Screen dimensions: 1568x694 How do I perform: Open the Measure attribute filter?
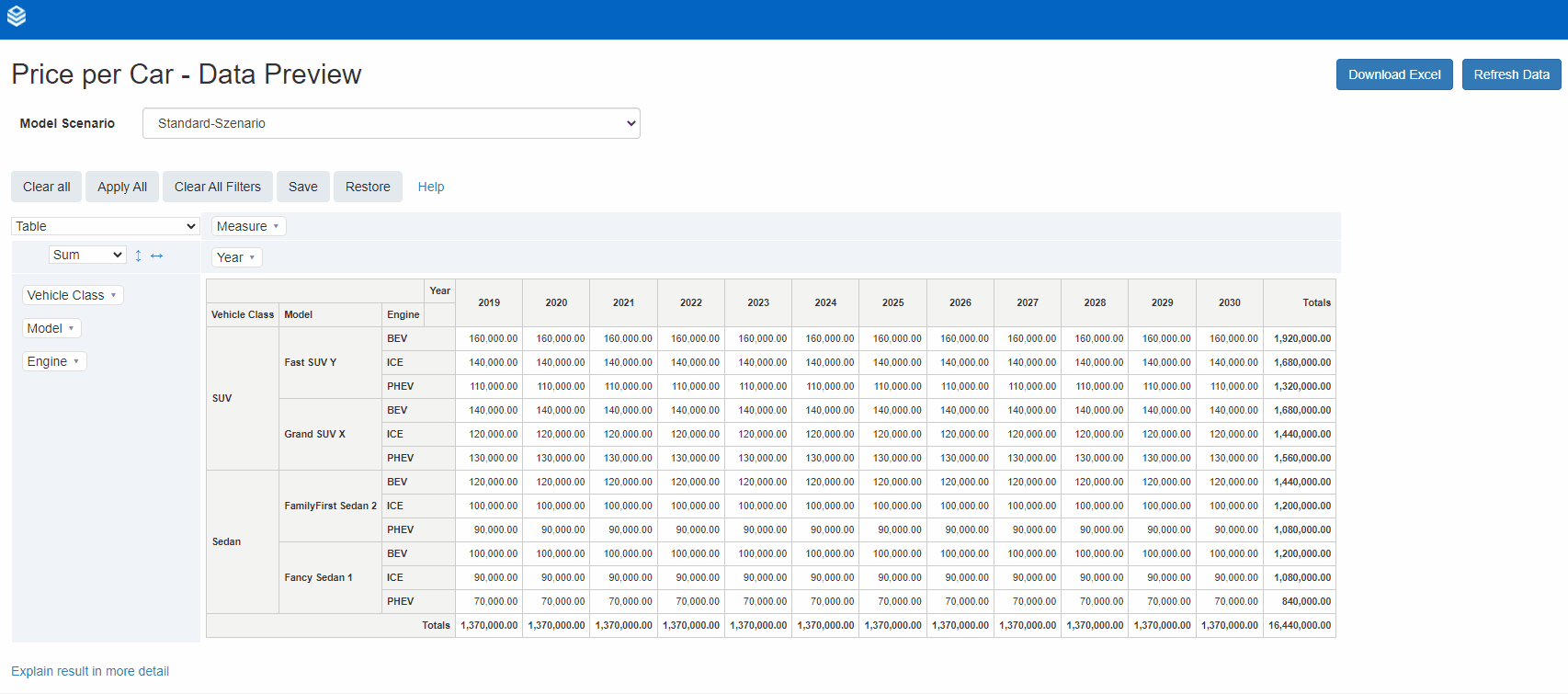click(x=276, y=226)
